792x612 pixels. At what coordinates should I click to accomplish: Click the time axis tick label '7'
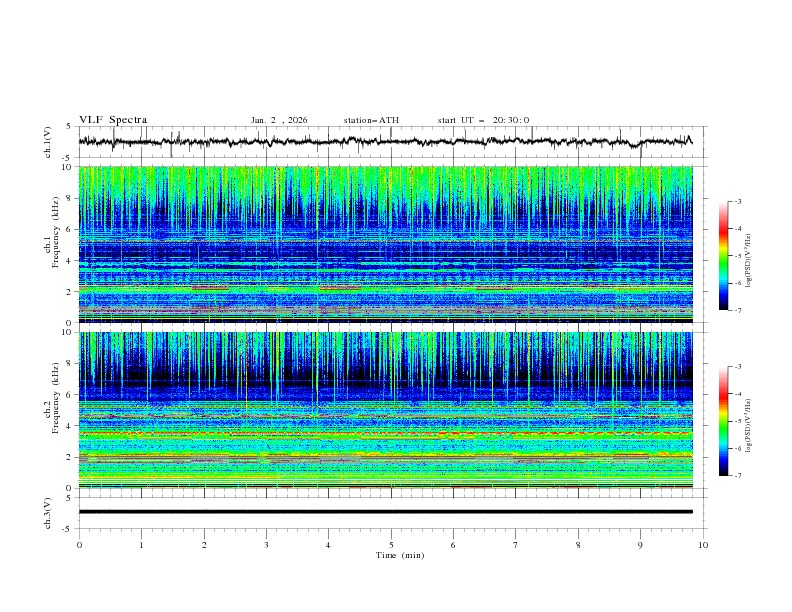[516, 545]
